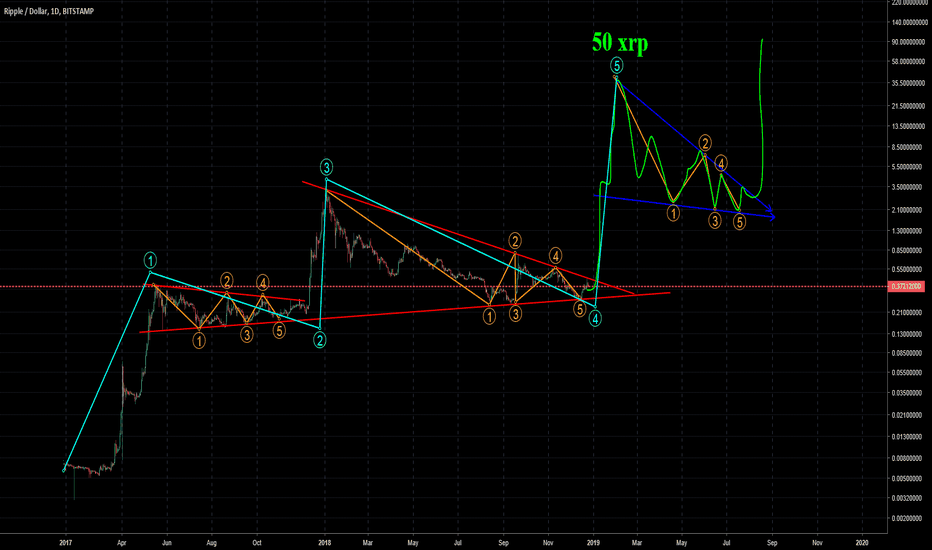This screenshot has width=932, height=550.
Task: Click the 21.50000000 price axis label
Action: coord(909,106)
